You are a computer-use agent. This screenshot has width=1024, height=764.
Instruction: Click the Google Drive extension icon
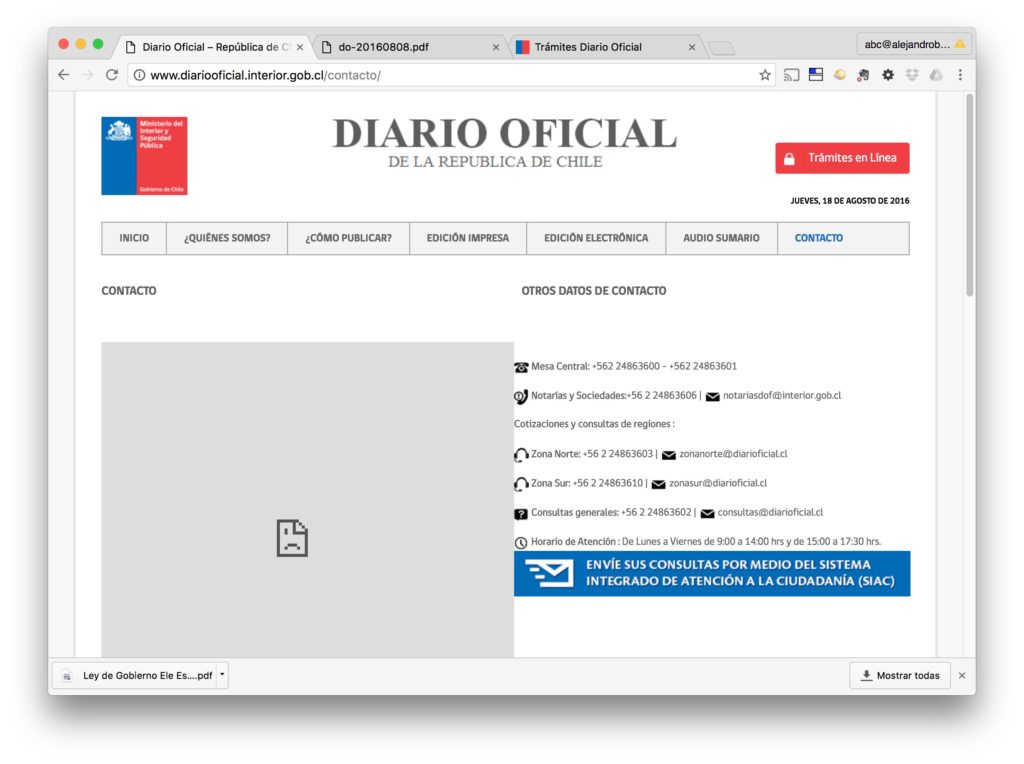click(936, 75)
